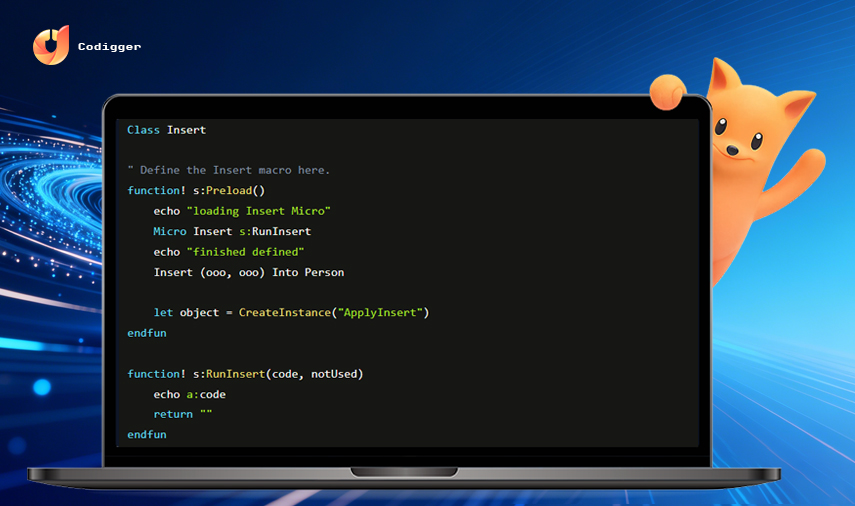Viewport: 855px width, 506px height.
Task: Click the laptop hinge notch below the screen
Action: click(x=404, y=472)
